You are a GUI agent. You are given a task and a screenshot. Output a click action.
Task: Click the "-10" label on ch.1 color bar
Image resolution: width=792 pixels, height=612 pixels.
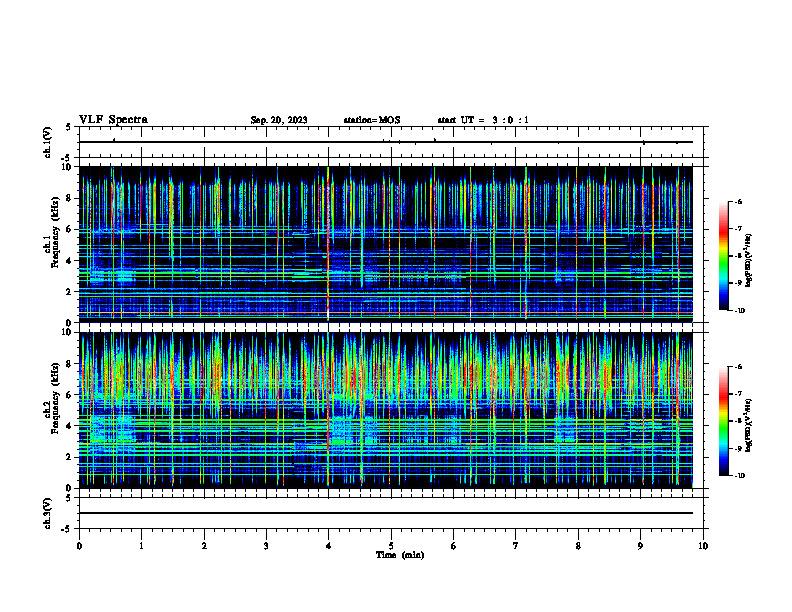coord(739,310)
